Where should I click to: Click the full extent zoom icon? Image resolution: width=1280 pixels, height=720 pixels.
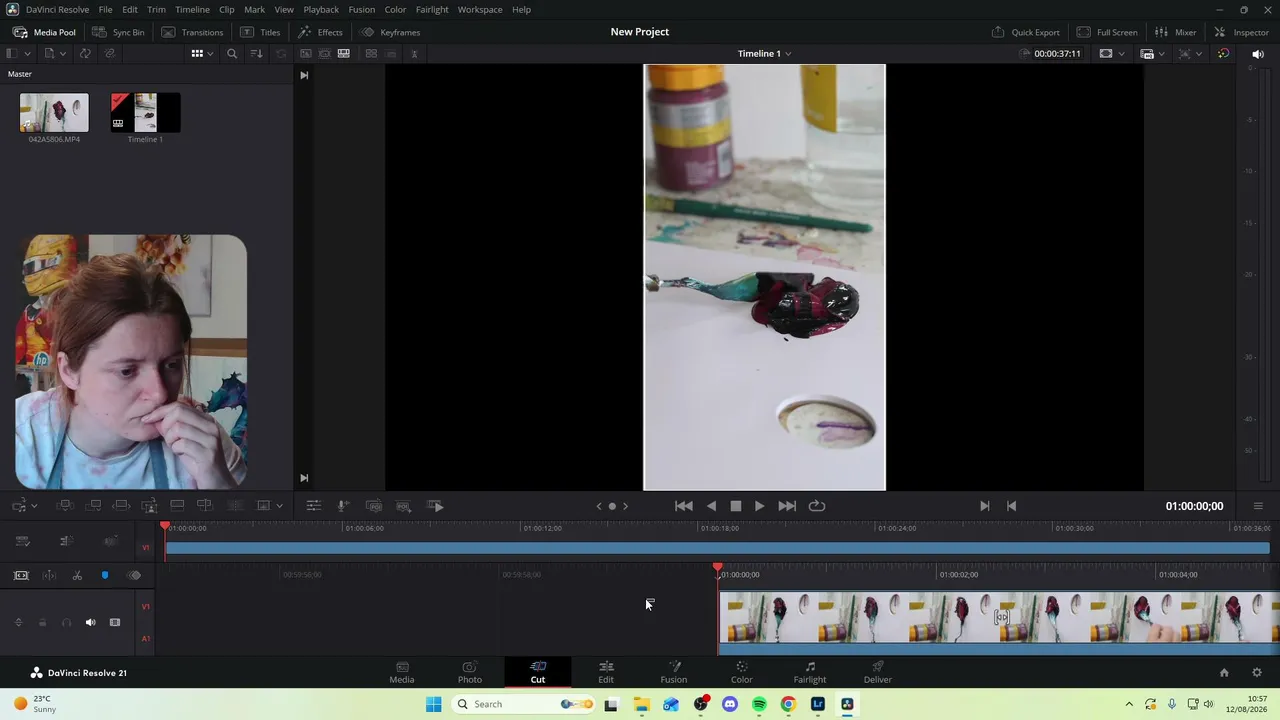click(x=21, y=575)
